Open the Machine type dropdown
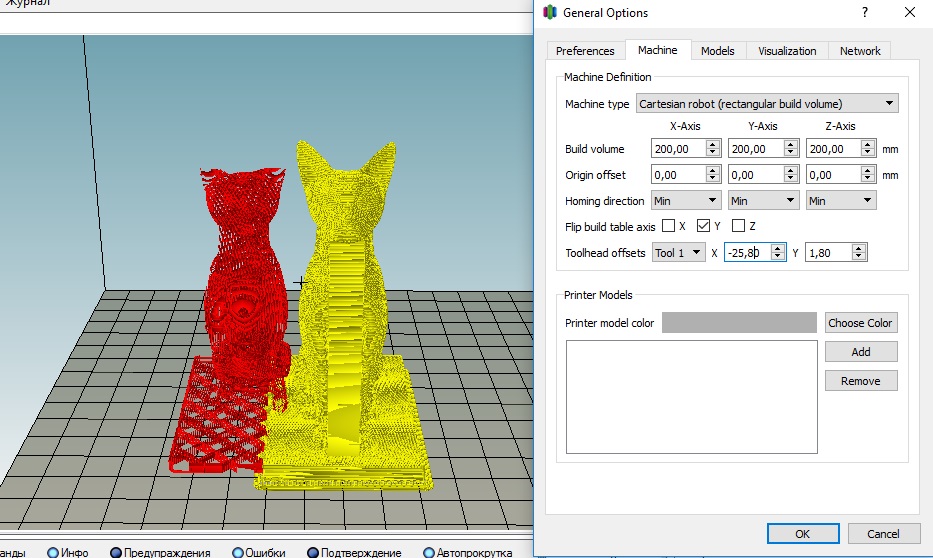 (x=767, y=104)
